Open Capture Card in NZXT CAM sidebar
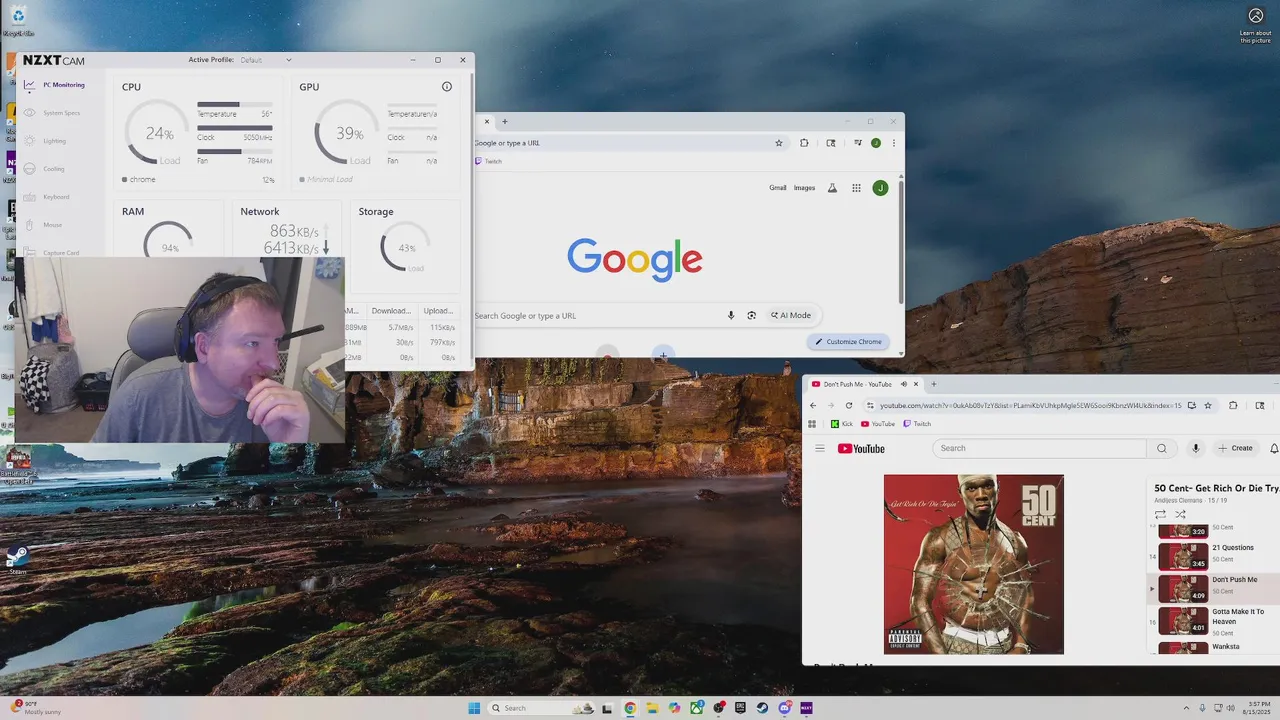The image size is (1280, 720). pyautogui.click(x=52, y=253)
